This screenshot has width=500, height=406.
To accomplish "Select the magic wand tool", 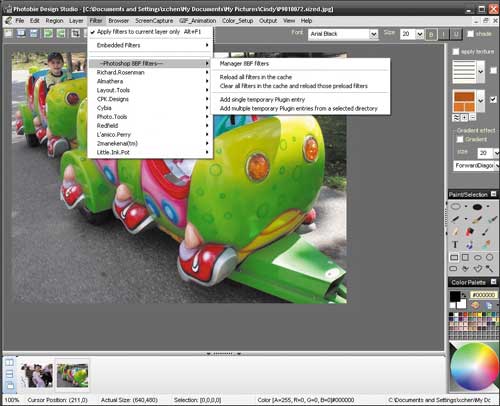I will click(489, 268).
